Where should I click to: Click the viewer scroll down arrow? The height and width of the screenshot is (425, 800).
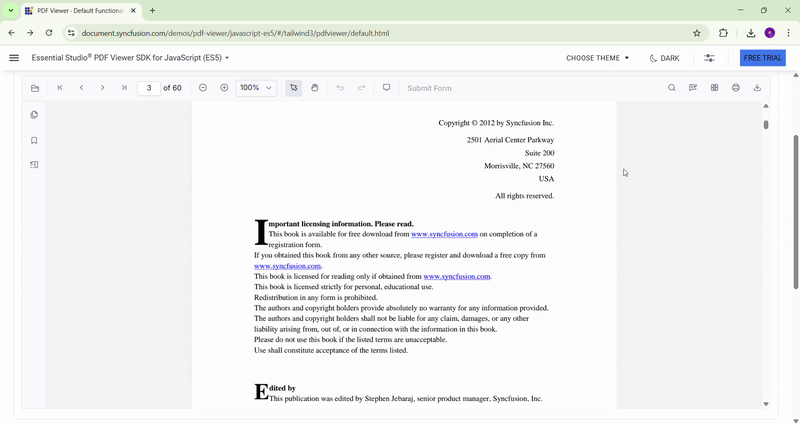click(x=766, y=404)
